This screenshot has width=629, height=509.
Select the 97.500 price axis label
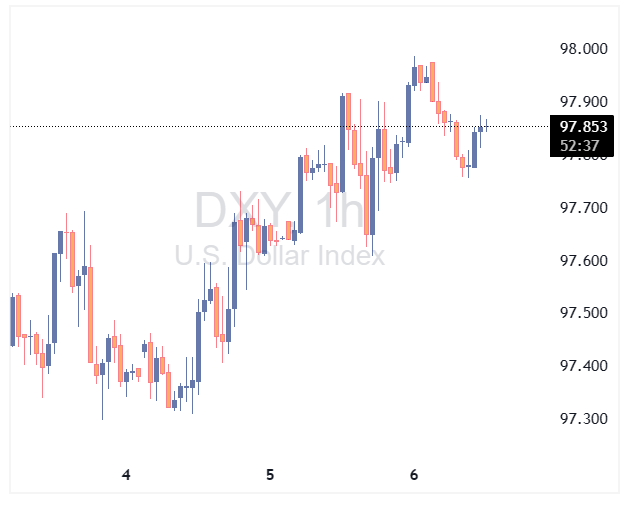tap(584, 313)
